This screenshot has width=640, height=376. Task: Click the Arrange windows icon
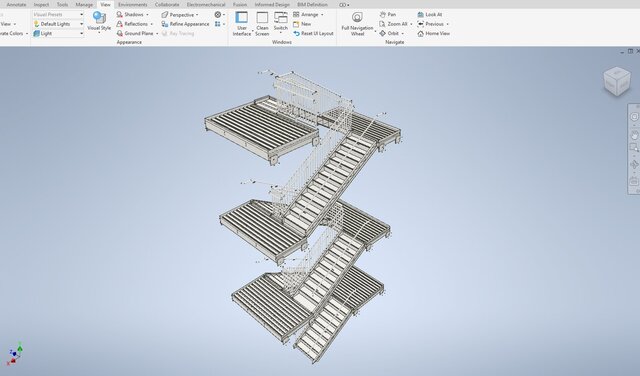pyautogui.click(x=296, y=15)
